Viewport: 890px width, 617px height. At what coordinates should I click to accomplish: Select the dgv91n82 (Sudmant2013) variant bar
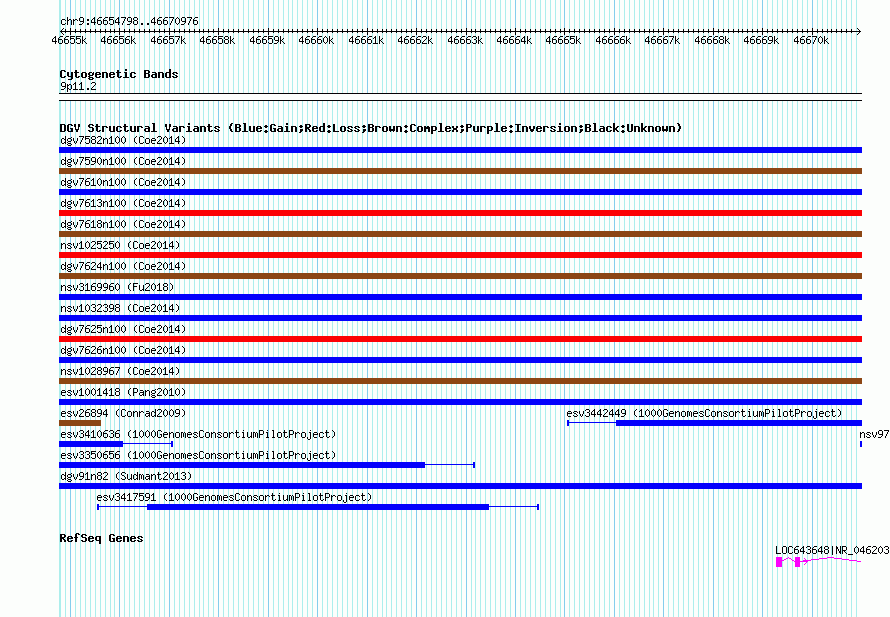click(460, 486)
